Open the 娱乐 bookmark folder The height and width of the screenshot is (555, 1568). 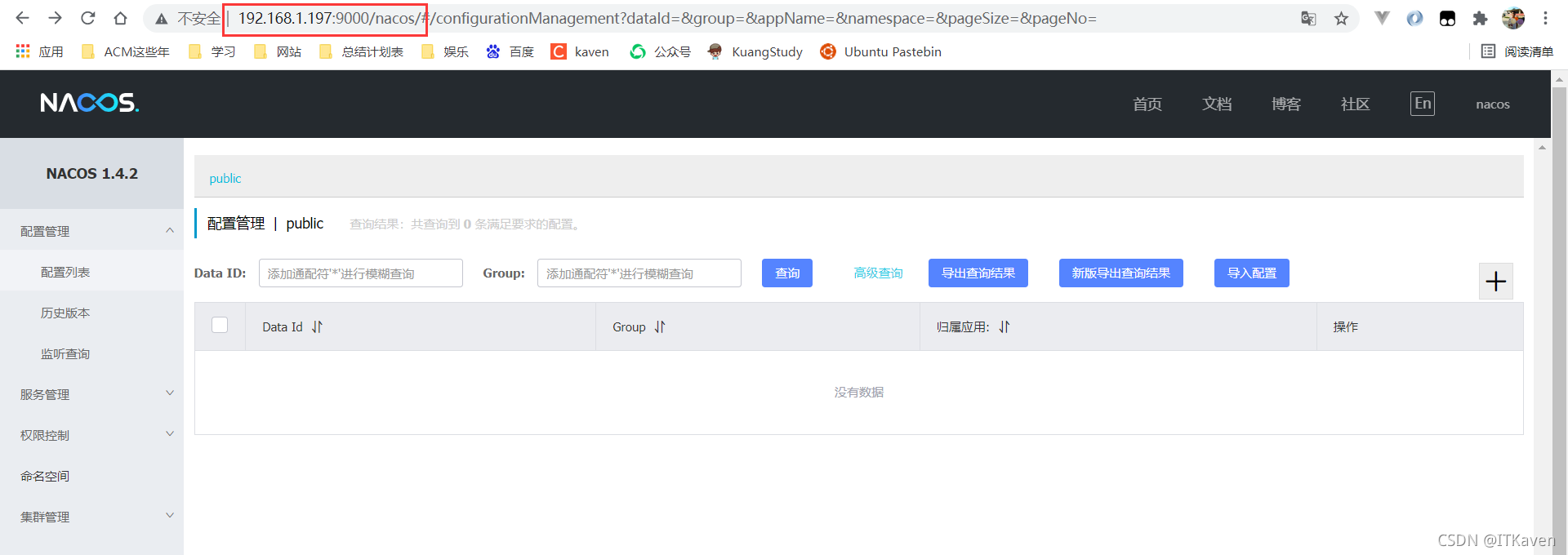click(x=445, y=51)
